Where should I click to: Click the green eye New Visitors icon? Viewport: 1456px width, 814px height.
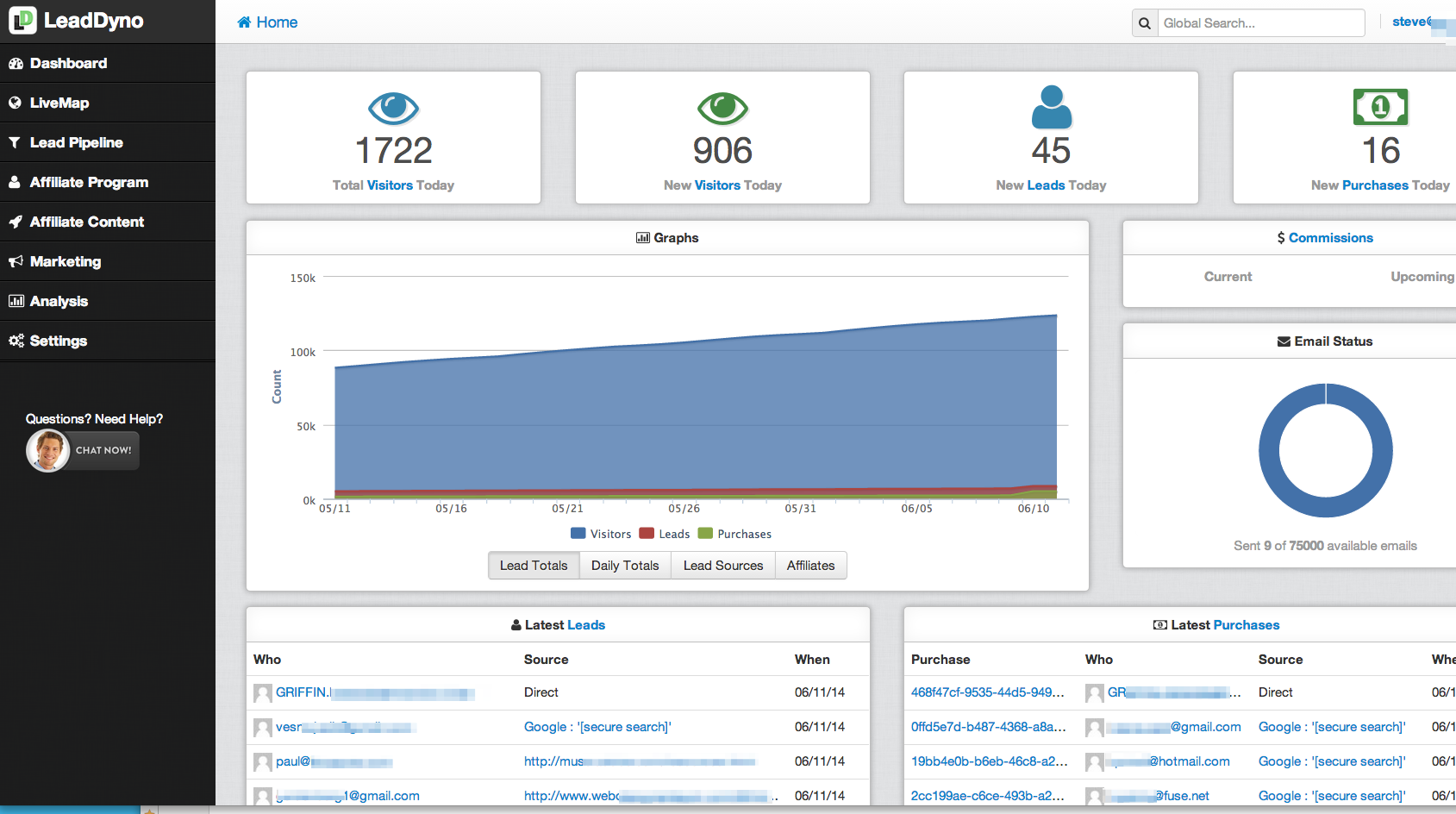tap(722, 109)
